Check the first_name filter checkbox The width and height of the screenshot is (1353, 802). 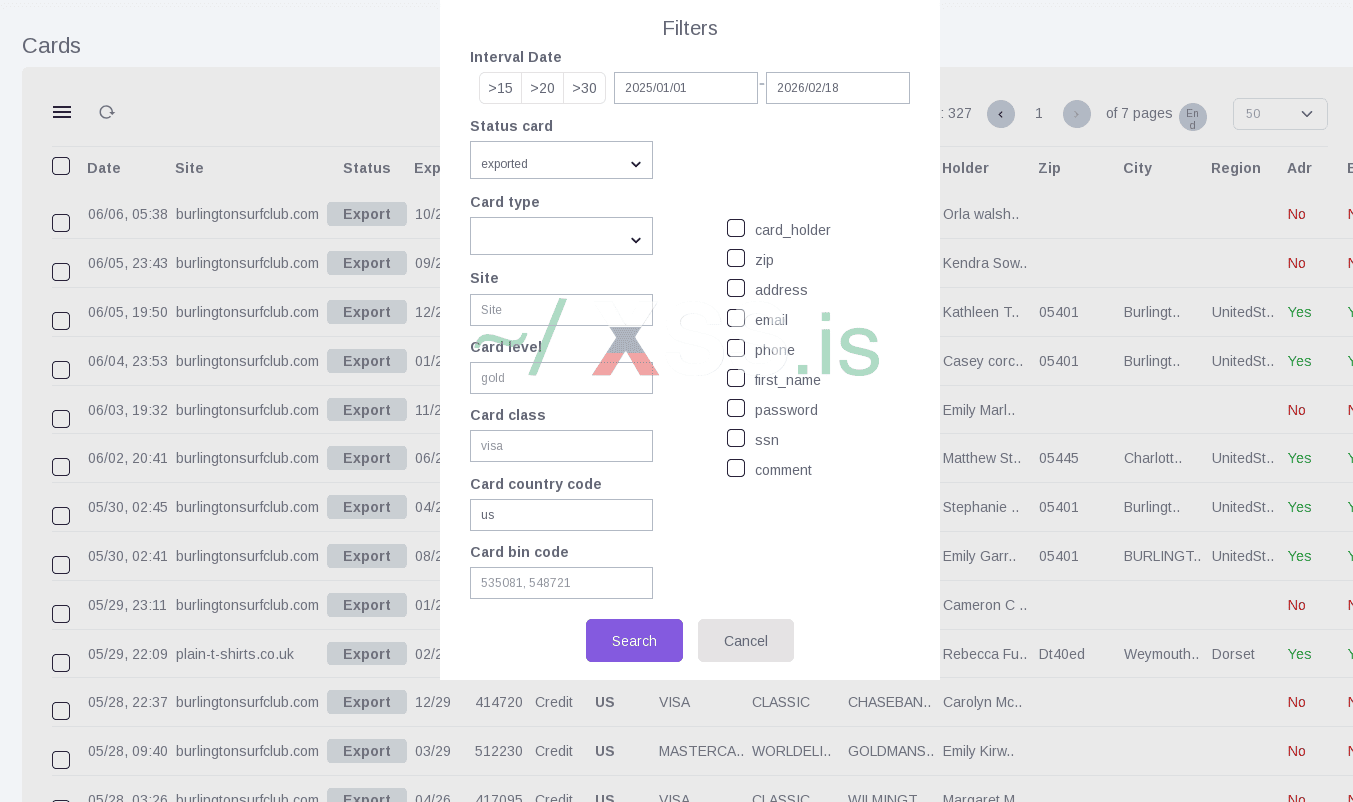[x=736, y=378]
